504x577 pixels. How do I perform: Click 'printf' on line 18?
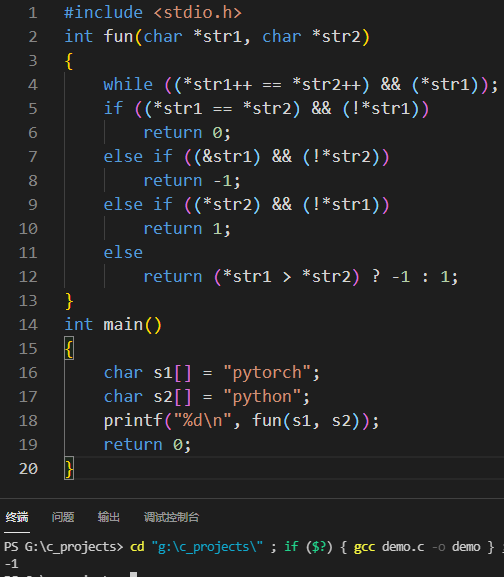pos(133,421)
